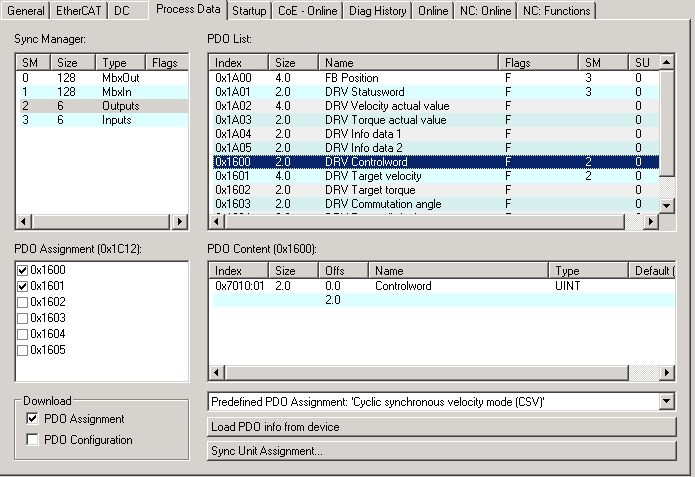
Task: Click PDO List SM column header
Action: click(x=603, y=63)
